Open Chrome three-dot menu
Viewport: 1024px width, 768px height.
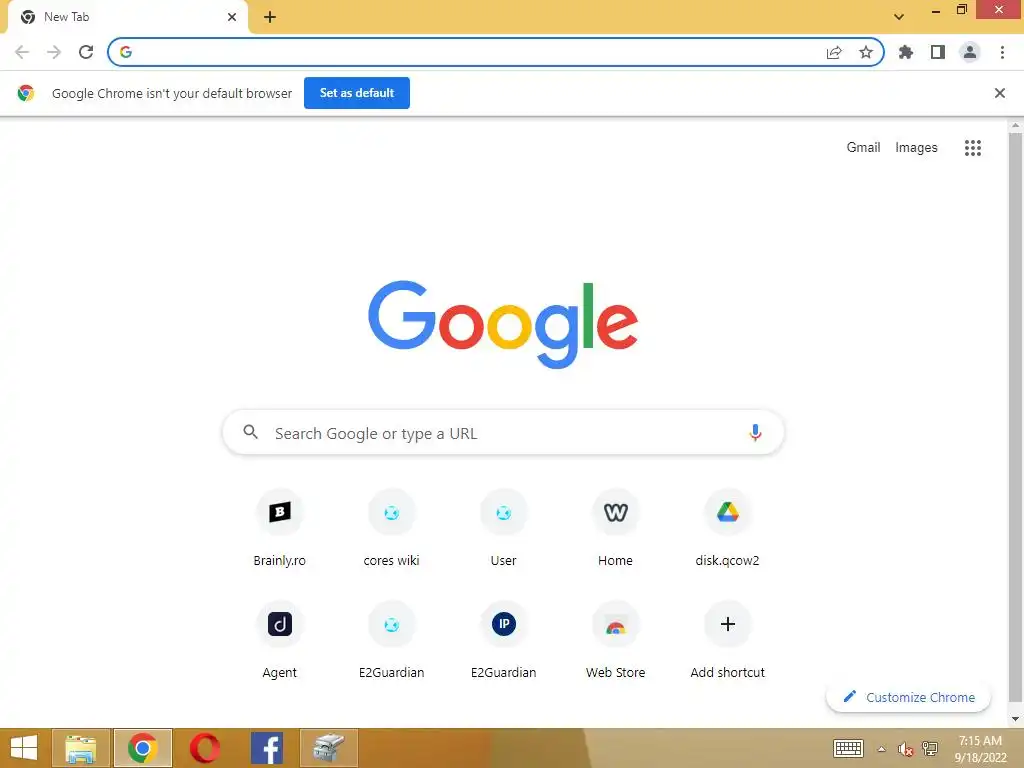tap(1002, 52)
